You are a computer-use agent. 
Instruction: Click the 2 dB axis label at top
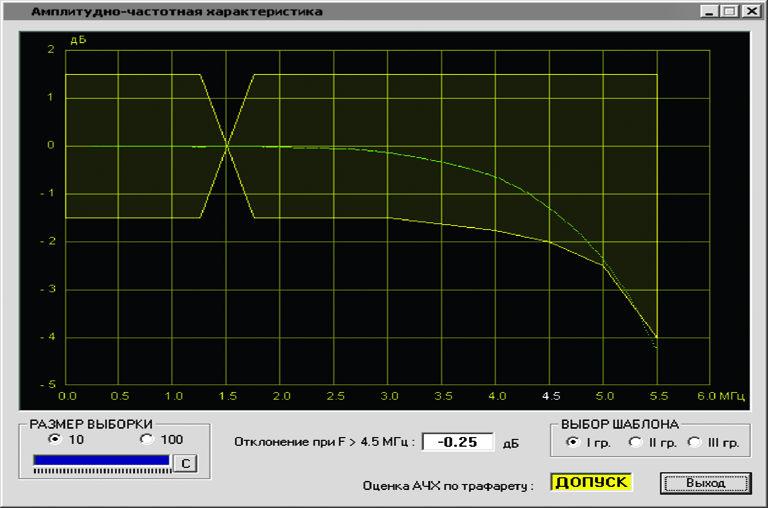coord(51,49)
